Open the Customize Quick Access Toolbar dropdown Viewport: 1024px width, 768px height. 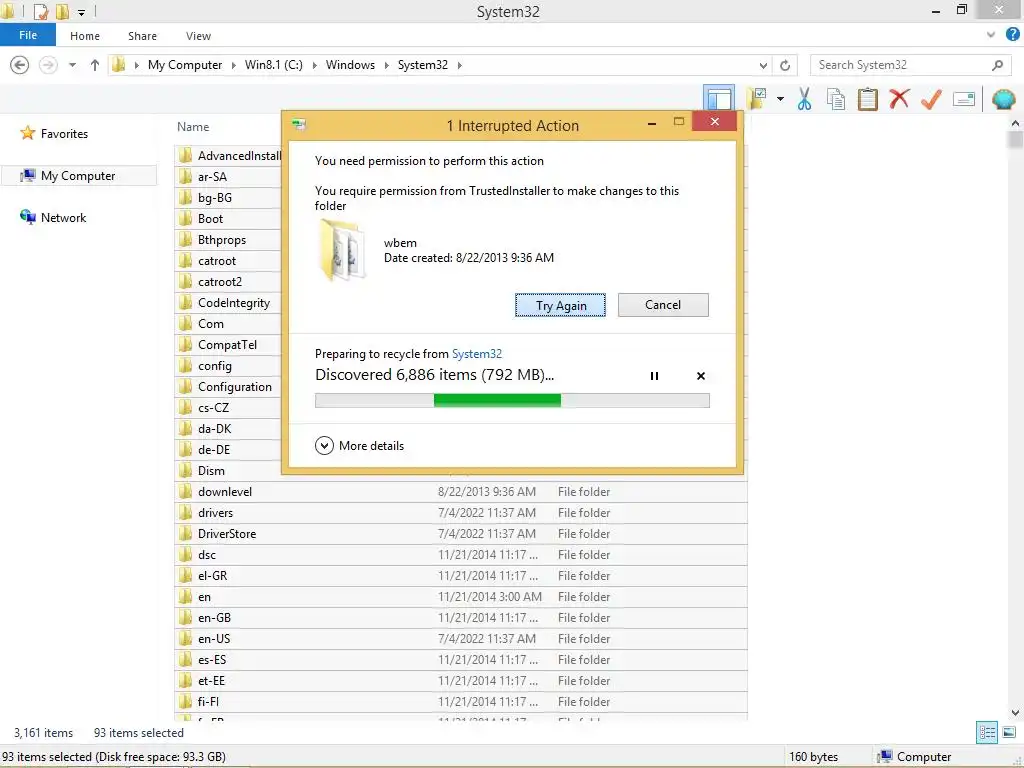point(82,12)
